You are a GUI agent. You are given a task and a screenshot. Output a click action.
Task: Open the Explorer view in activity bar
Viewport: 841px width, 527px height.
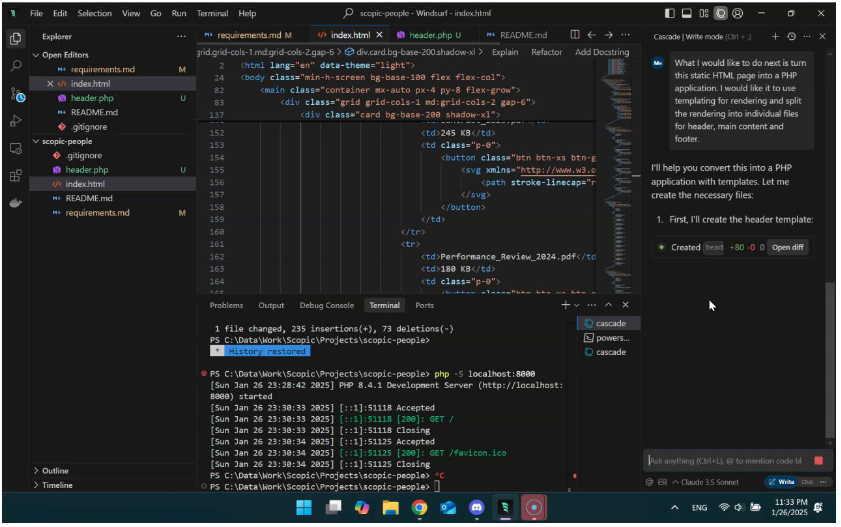click(16, 39)
